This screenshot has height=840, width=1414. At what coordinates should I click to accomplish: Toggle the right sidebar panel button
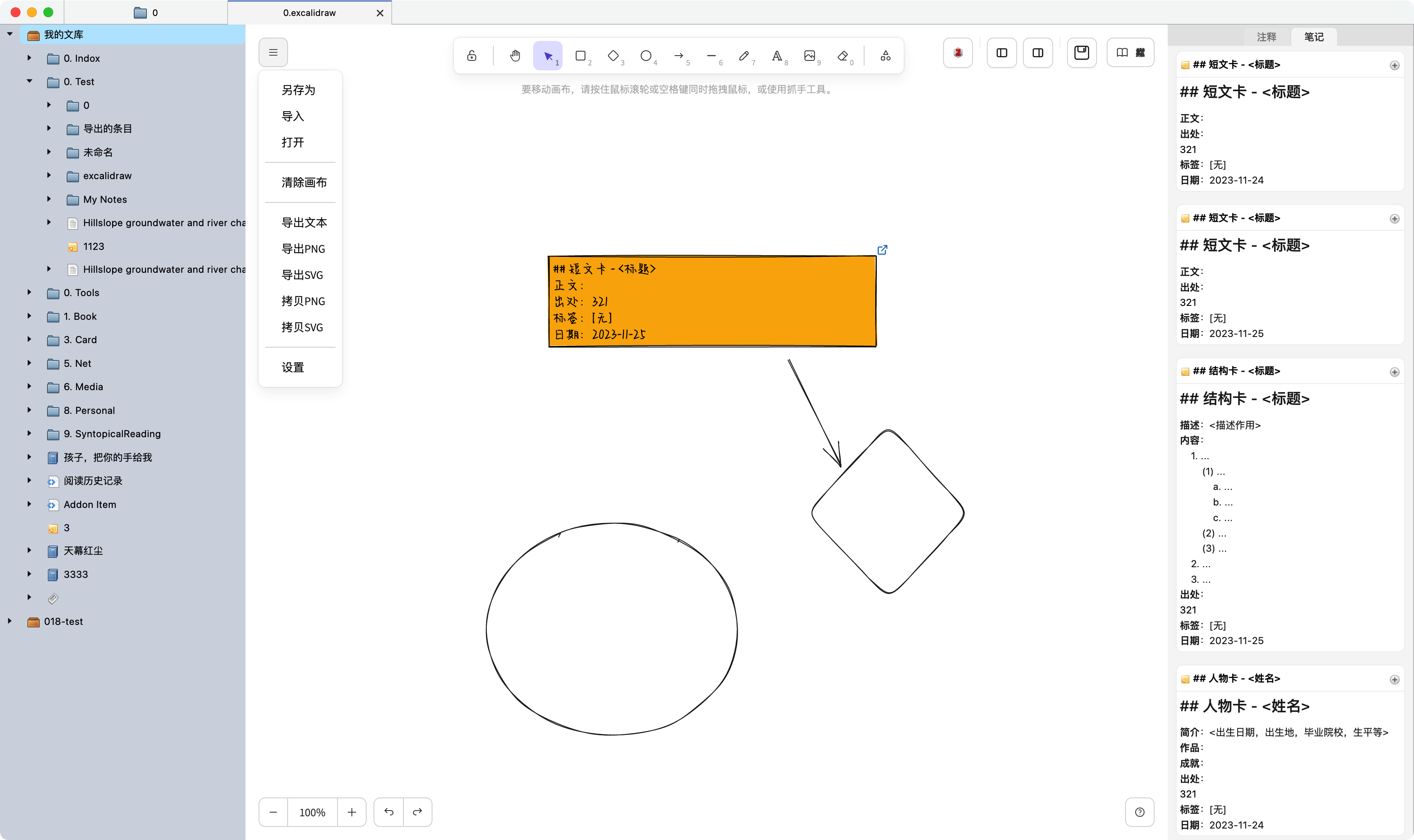(1038, 53)
